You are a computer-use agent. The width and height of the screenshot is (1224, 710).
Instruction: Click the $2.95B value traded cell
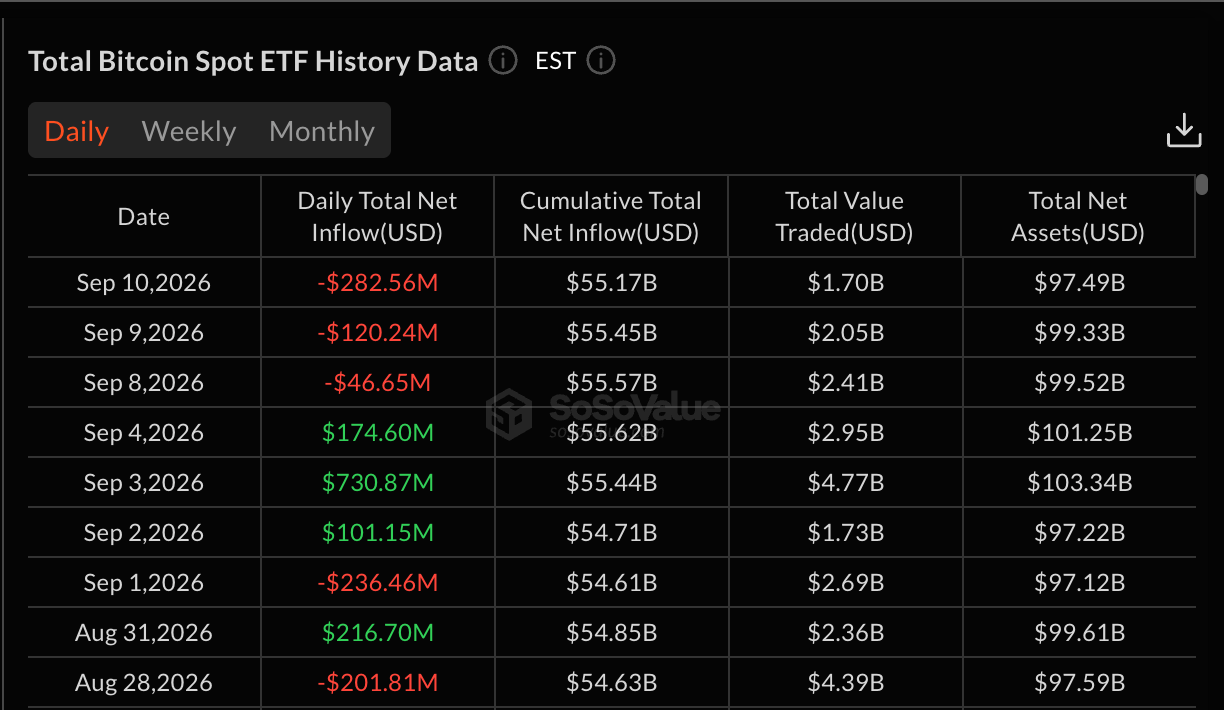click(x=845, y=433)
